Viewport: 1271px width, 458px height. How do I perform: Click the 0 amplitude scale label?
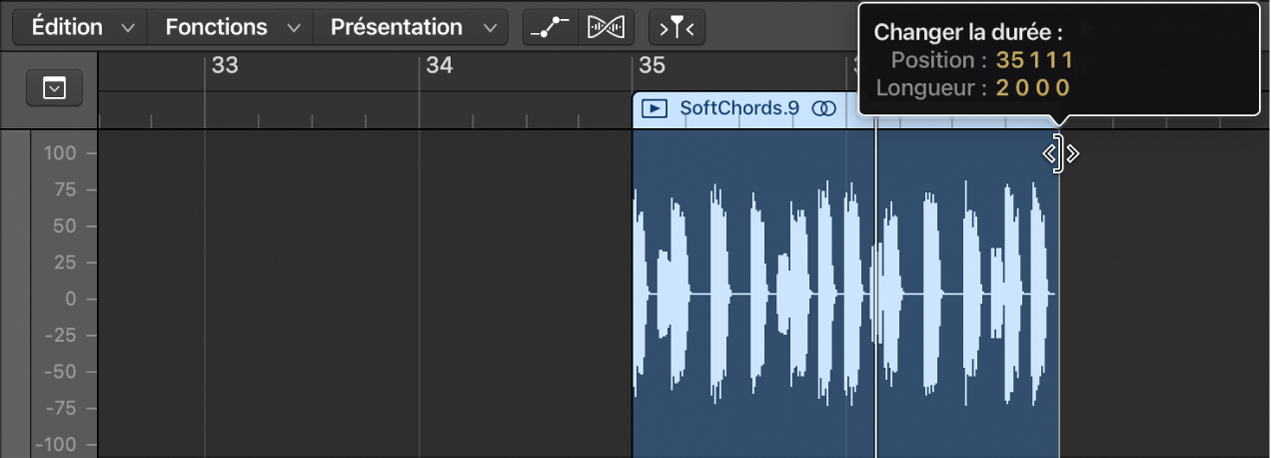[x=72, y=299]
